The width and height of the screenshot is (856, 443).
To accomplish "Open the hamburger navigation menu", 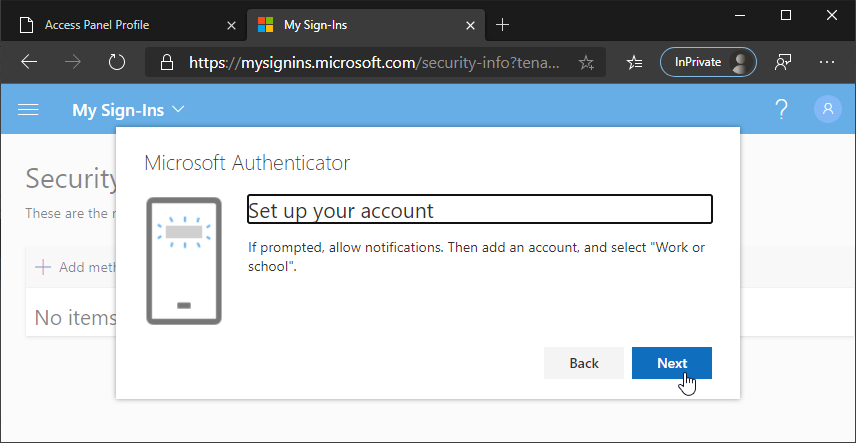I will [x=29, y=110].
